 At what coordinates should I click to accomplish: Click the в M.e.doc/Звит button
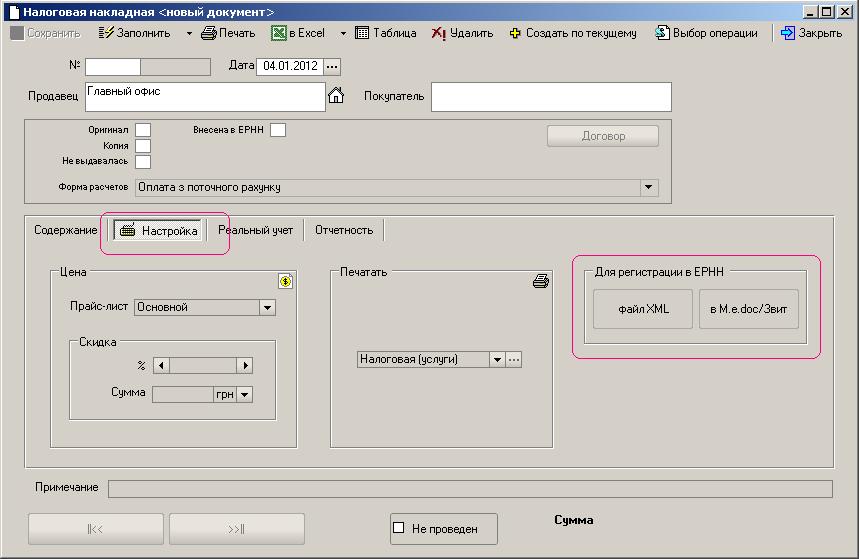point(749,309)
